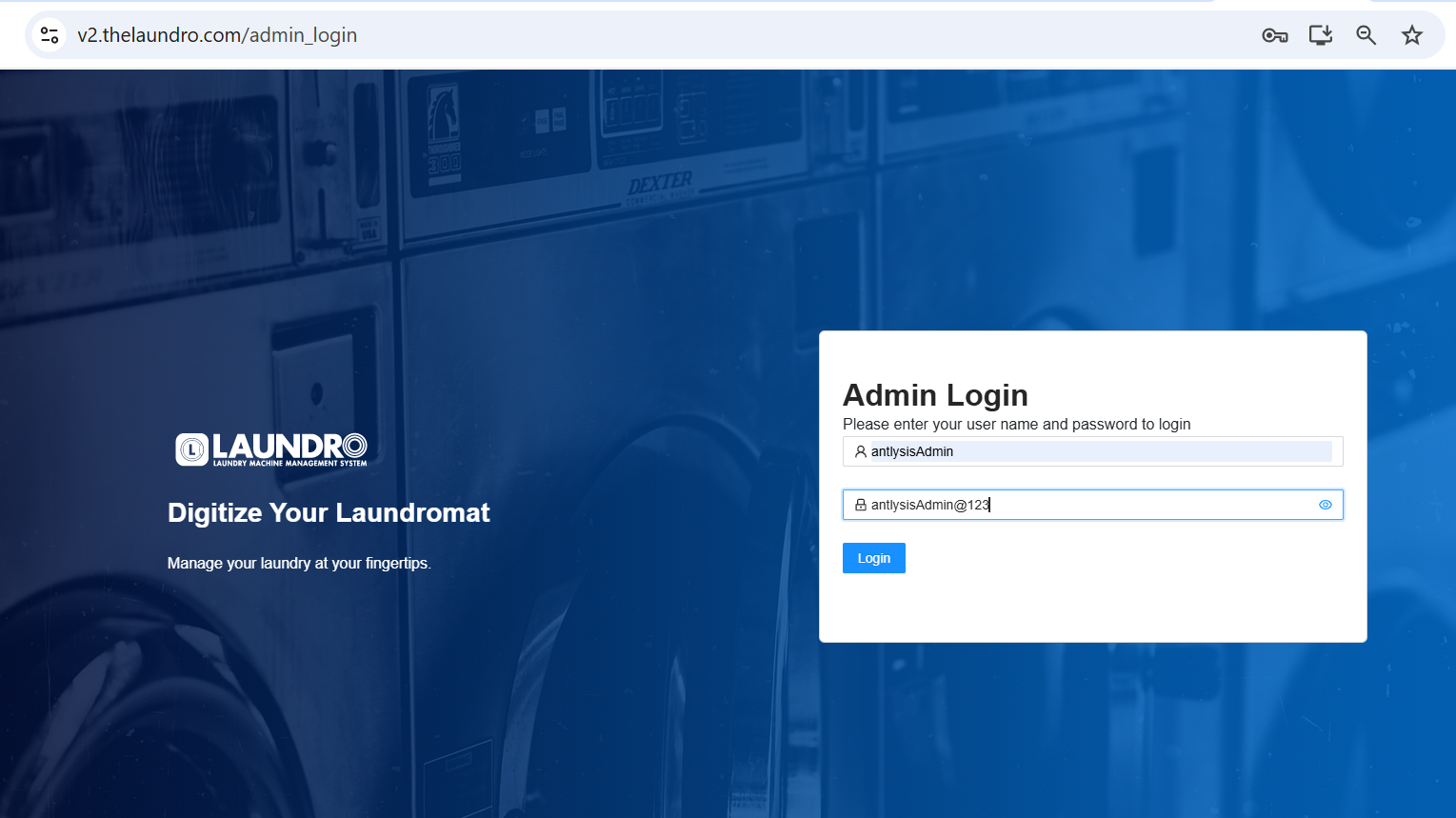Click the username field containing antlysisAdmin
1456x818 pixels.
(x=1093, y=451)
